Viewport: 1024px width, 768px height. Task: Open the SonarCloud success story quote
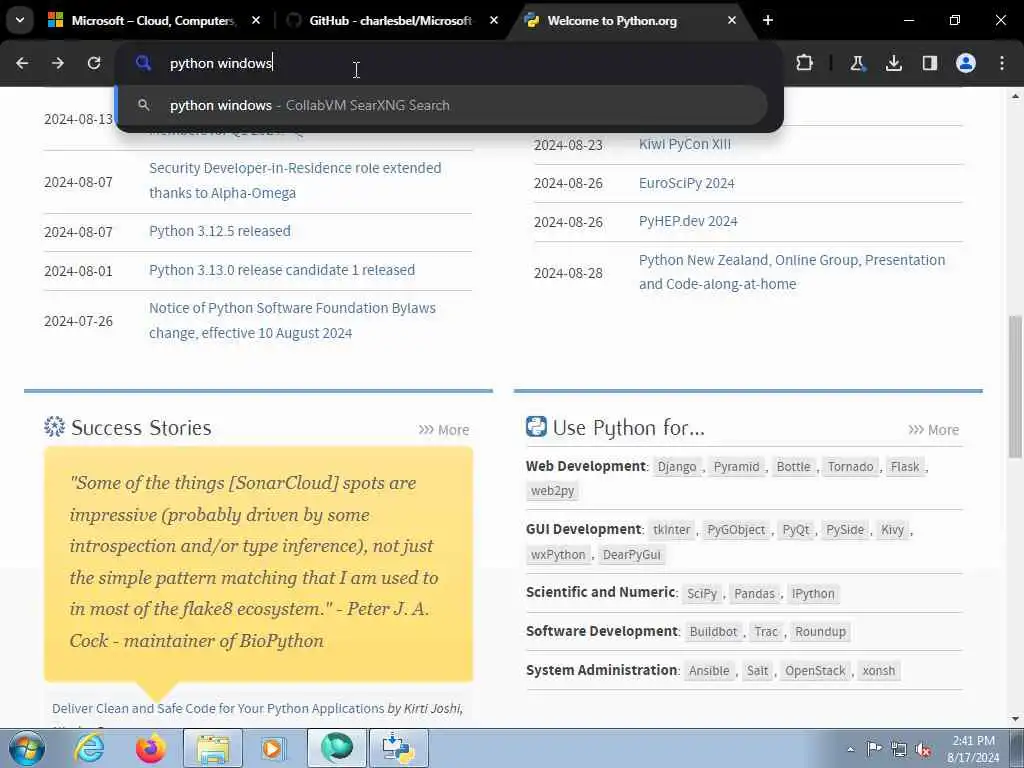coord(259,562)
